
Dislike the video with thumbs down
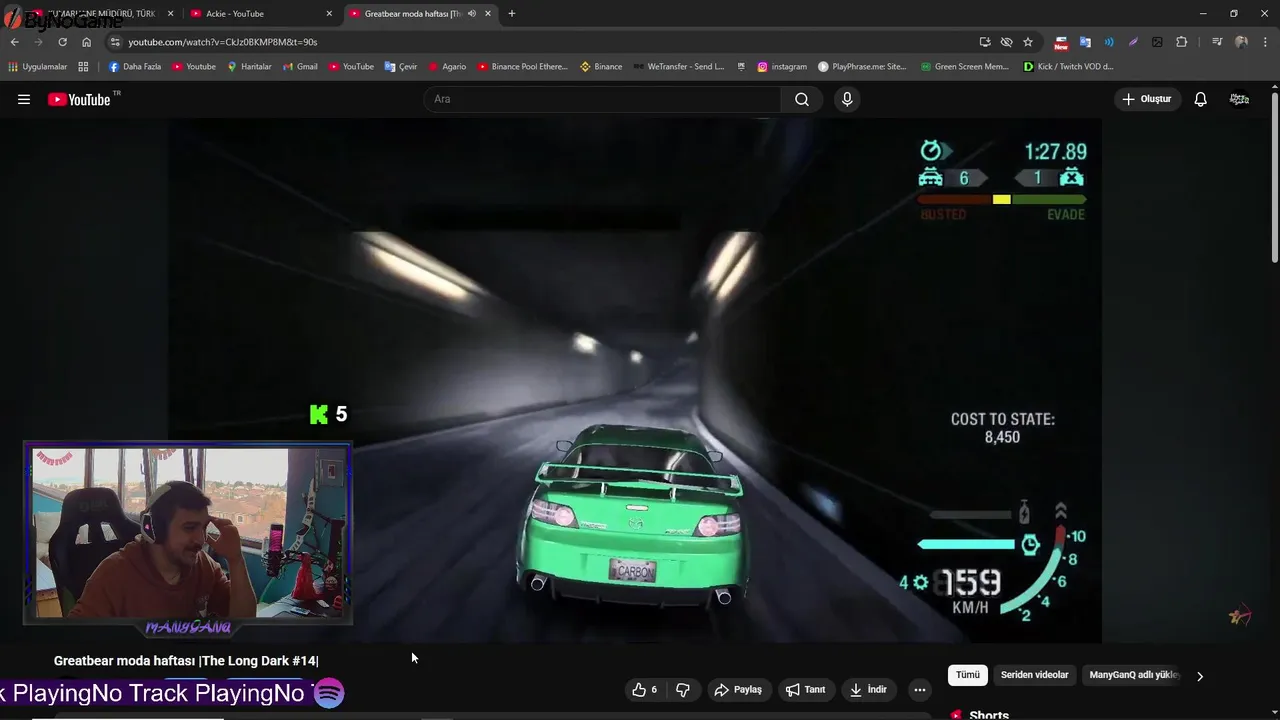click(683, 689)
